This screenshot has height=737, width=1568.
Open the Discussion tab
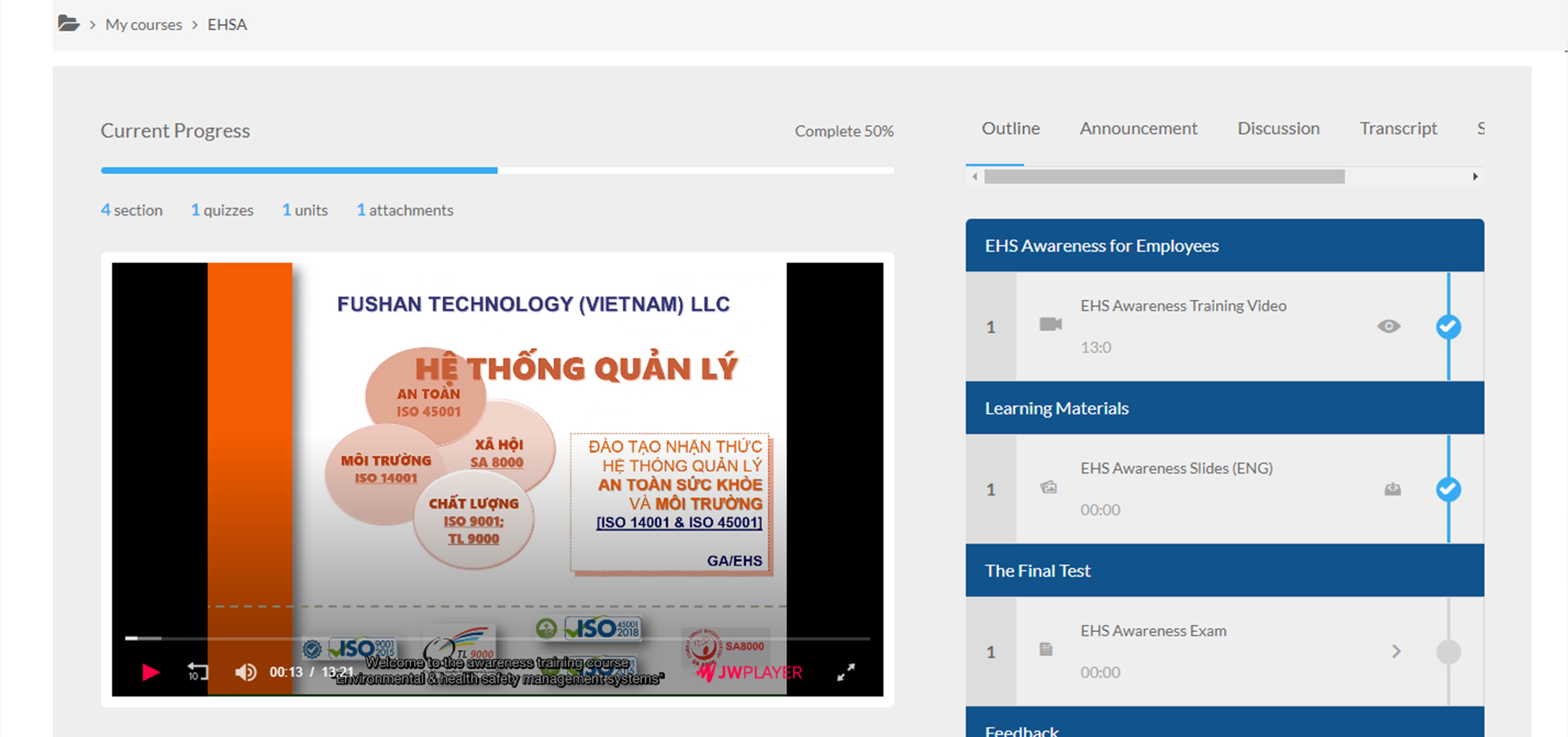(x=1278, y=129)
